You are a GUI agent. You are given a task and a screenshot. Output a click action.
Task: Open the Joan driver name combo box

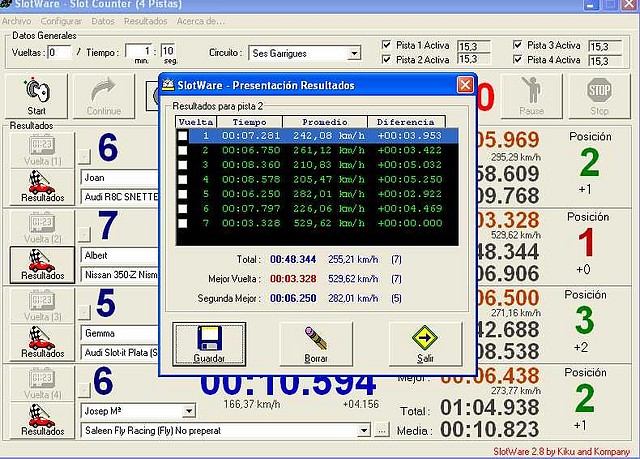(x=120, y=178)
